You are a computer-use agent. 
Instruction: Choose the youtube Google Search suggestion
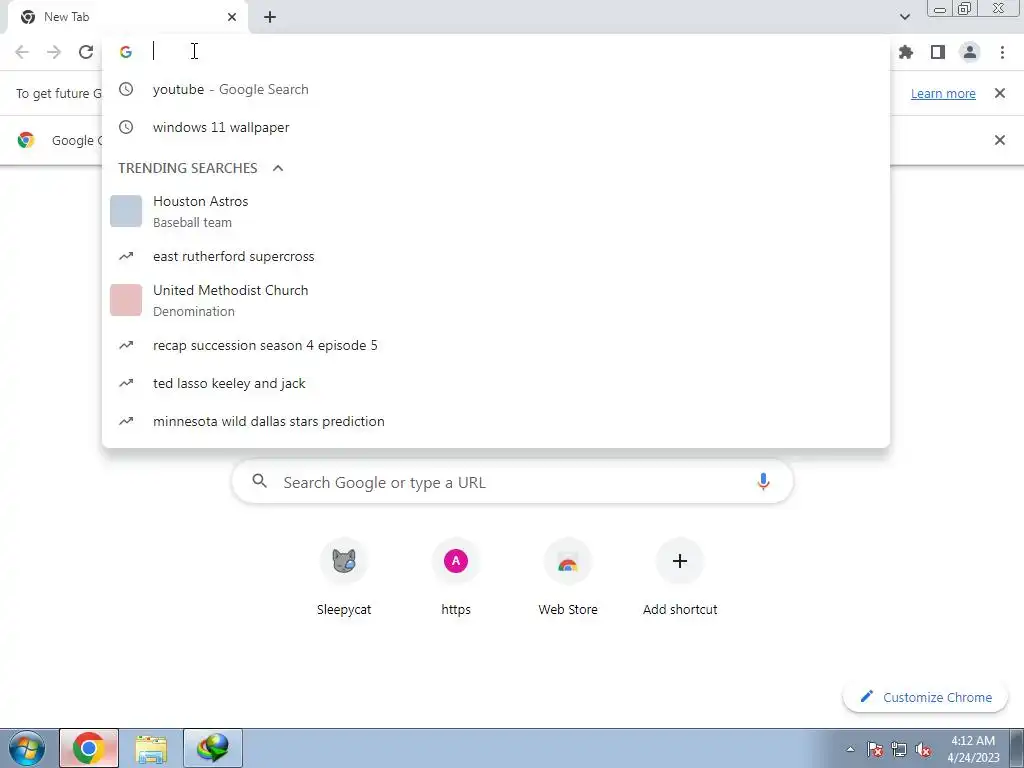pos(496,89)
